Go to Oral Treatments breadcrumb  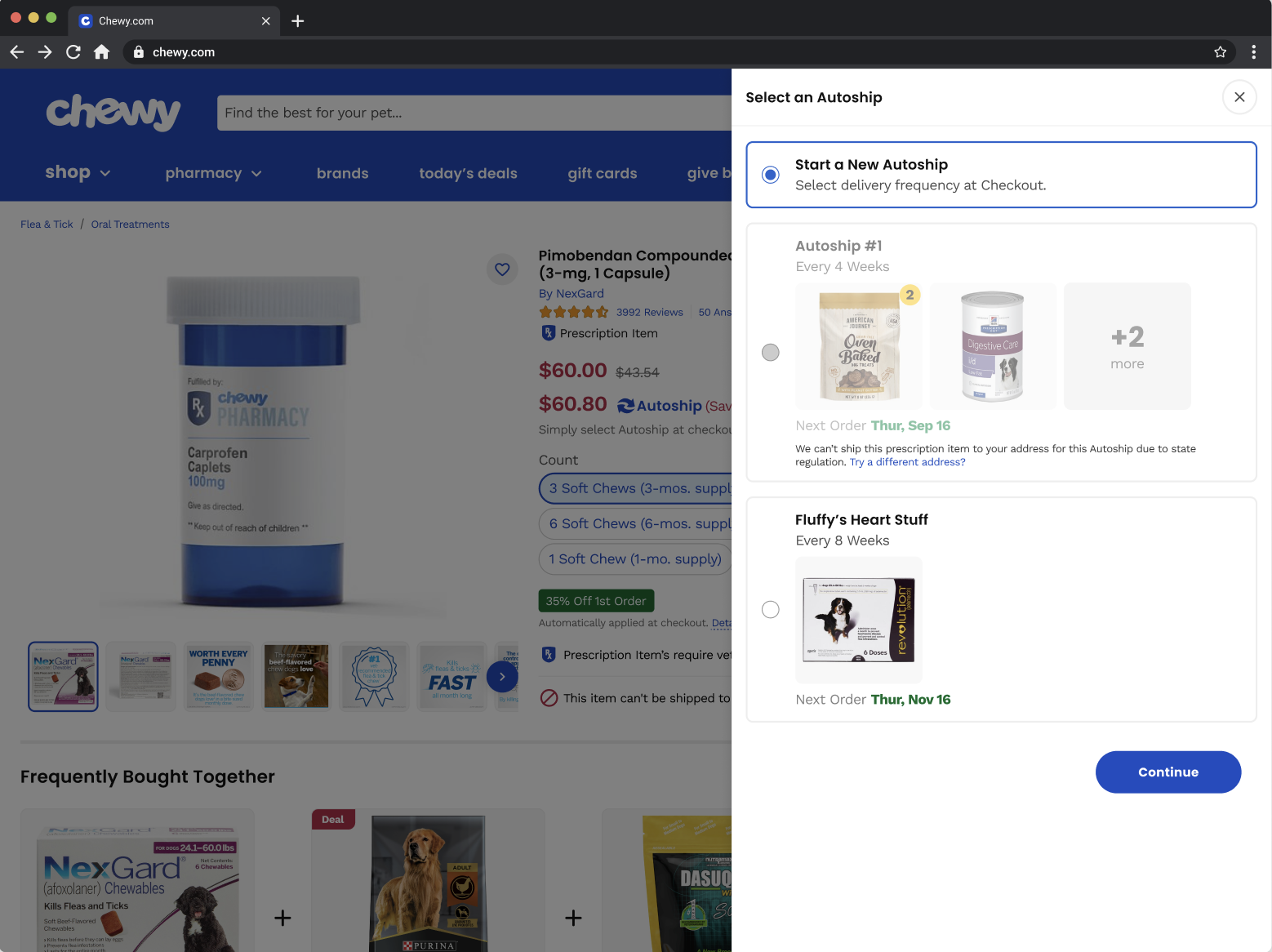click(130, 225)
